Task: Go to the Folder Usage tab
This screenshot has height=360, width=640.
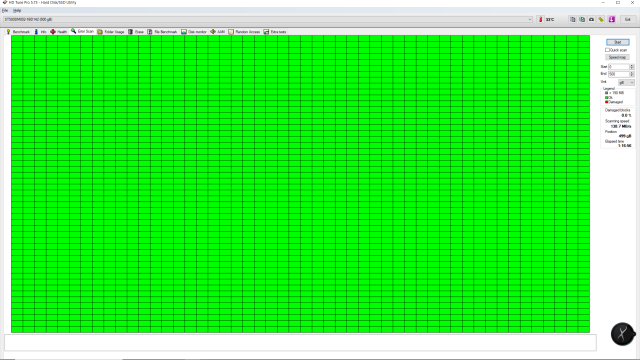Action: (111, 31)
